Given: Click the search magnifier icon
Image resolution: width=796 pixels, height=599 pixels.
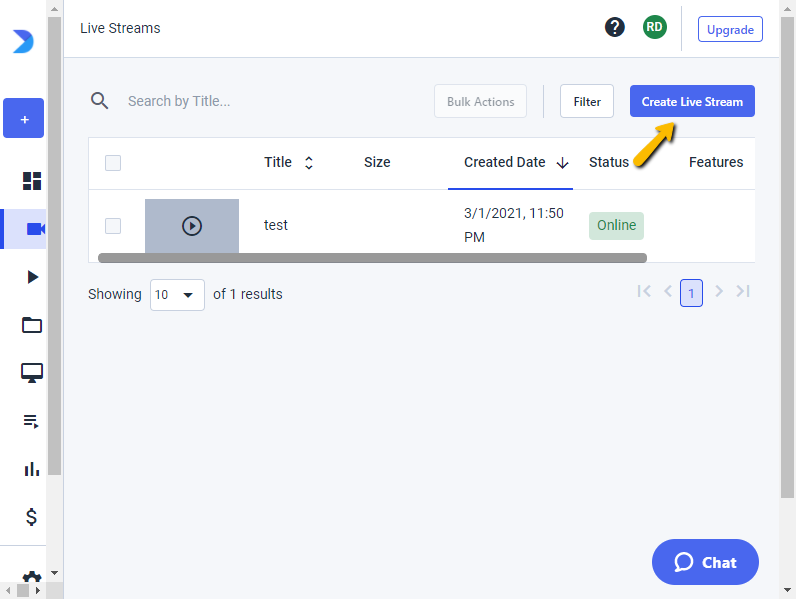Looking at the screenshot, I should [x=100, y=101].
